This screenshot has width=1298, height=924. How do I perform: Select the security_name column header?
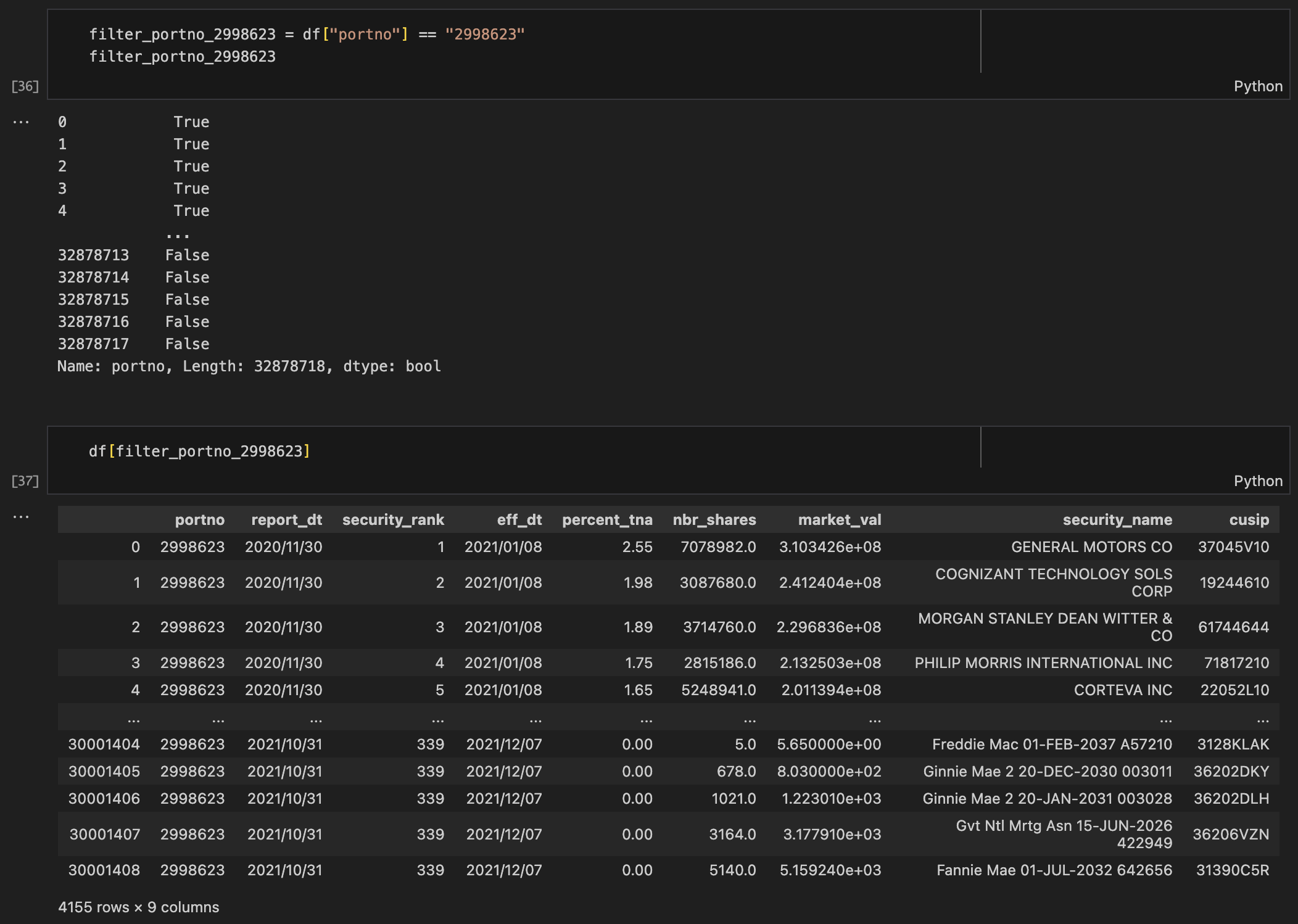(x=1117, y=520)
